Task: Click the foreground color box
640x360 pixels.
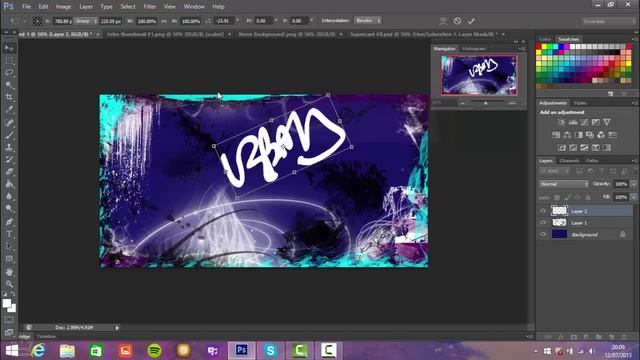Action: pyautogui.click(x=7, y=303)
